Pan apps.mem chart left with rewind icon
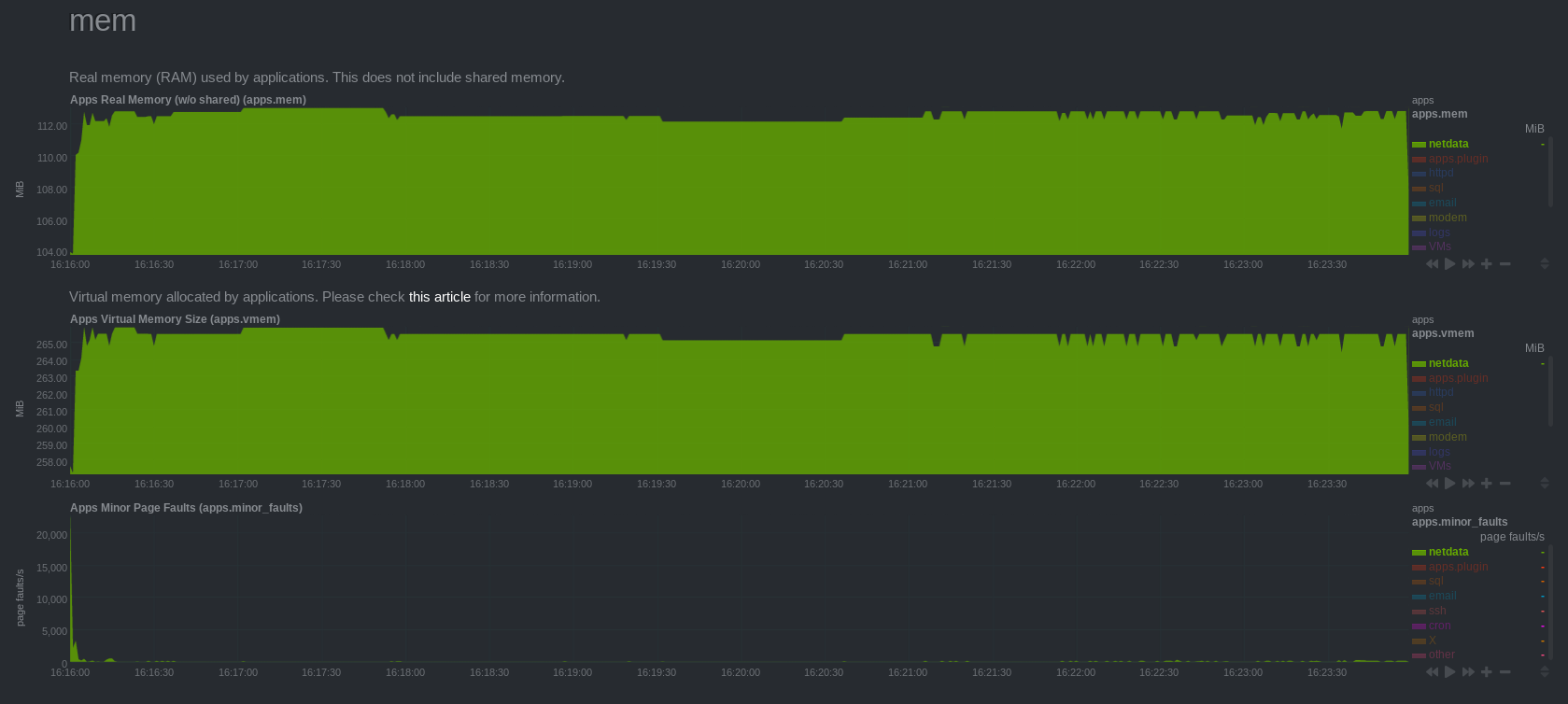This screenshot has width=1568, height=704. pyautogui.click(x=1432, y=264)
